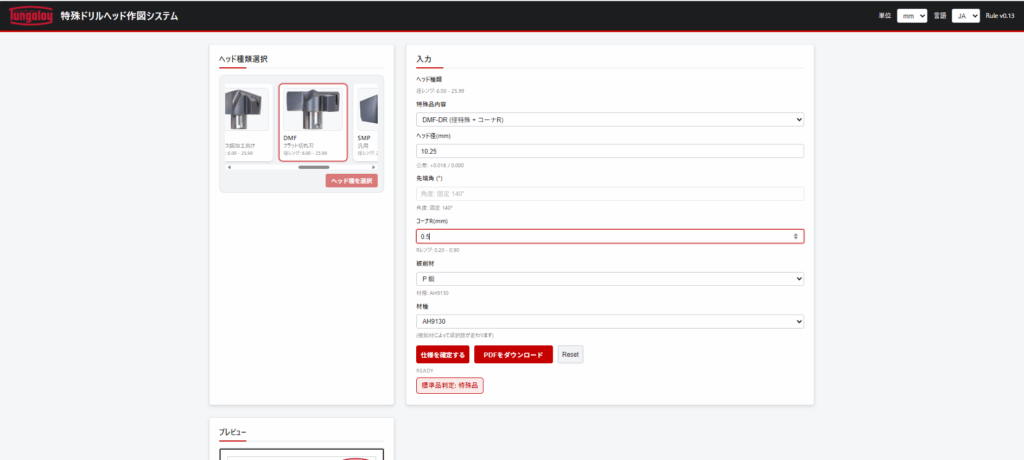This screenshot has width=1024, height=460.
Task: Click the ヘッド種を選択 button
Action: click(351, 181)
